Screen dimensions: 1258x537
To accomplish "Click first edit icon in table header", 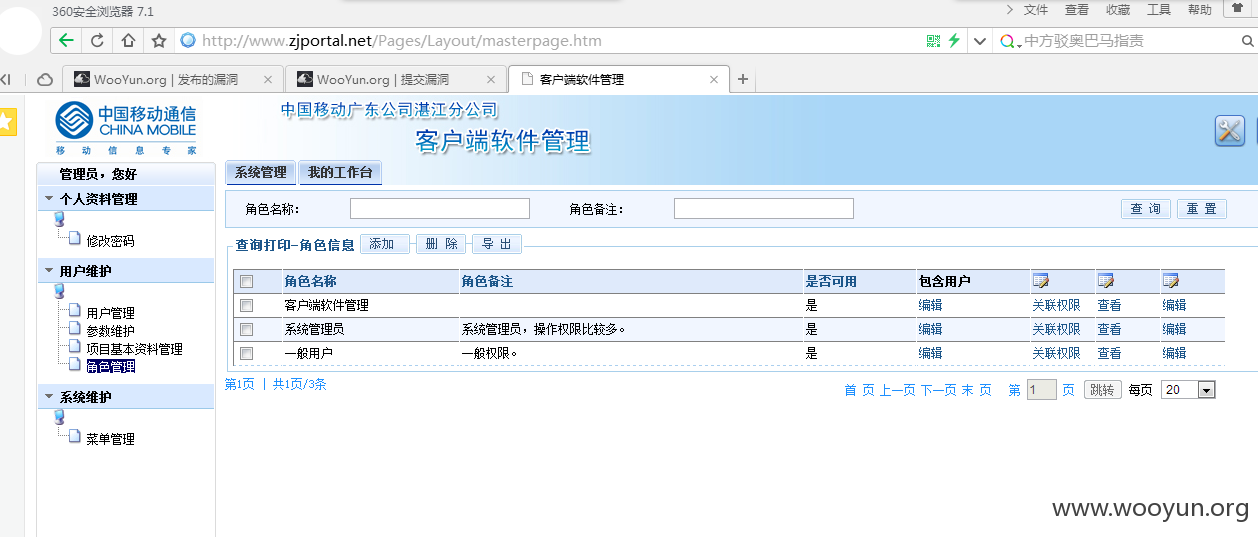I will pyautogui.click(x=1040, y=281).
